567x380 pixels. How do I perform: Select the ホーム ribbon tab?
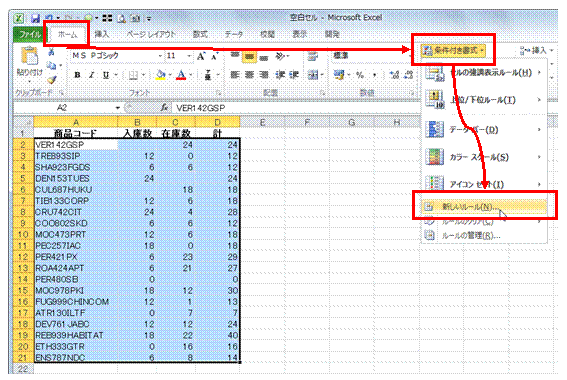tap(68, 35)
